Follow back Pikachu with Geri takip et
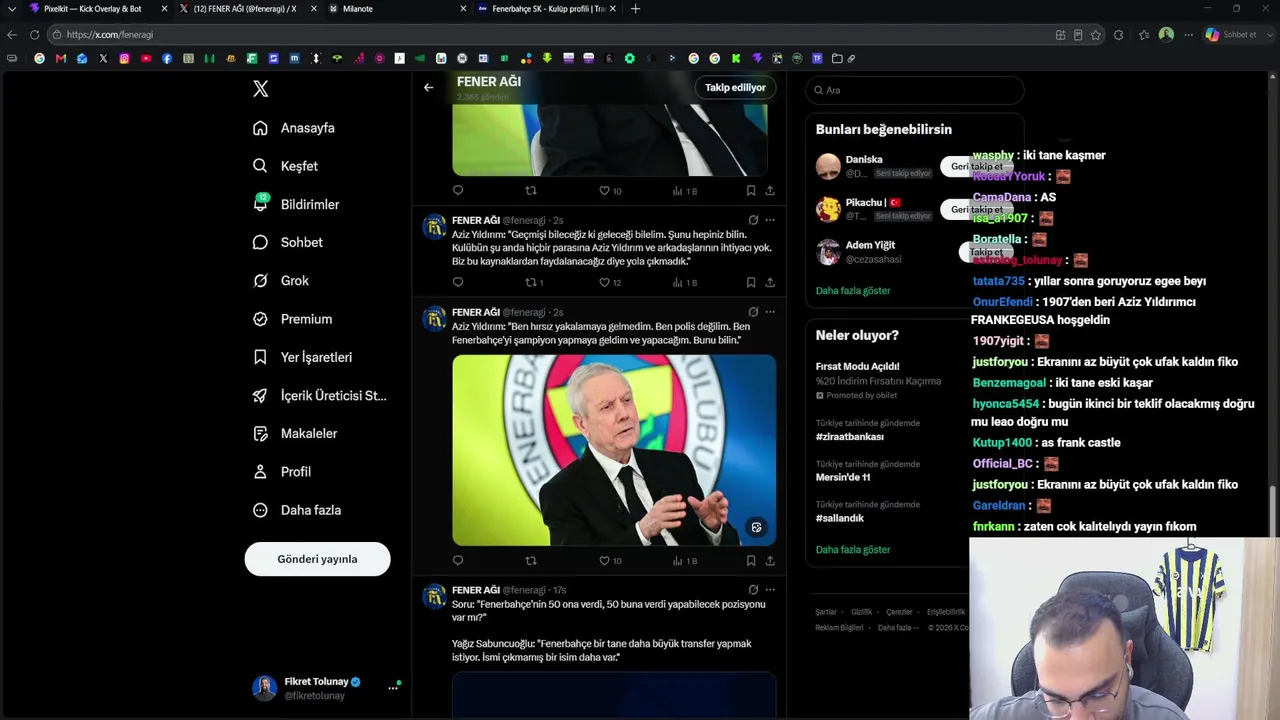 coord(976,210)
